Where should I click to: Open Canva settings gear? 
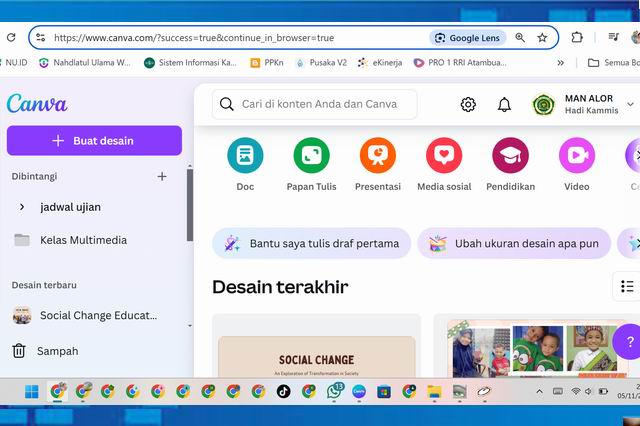468,104
